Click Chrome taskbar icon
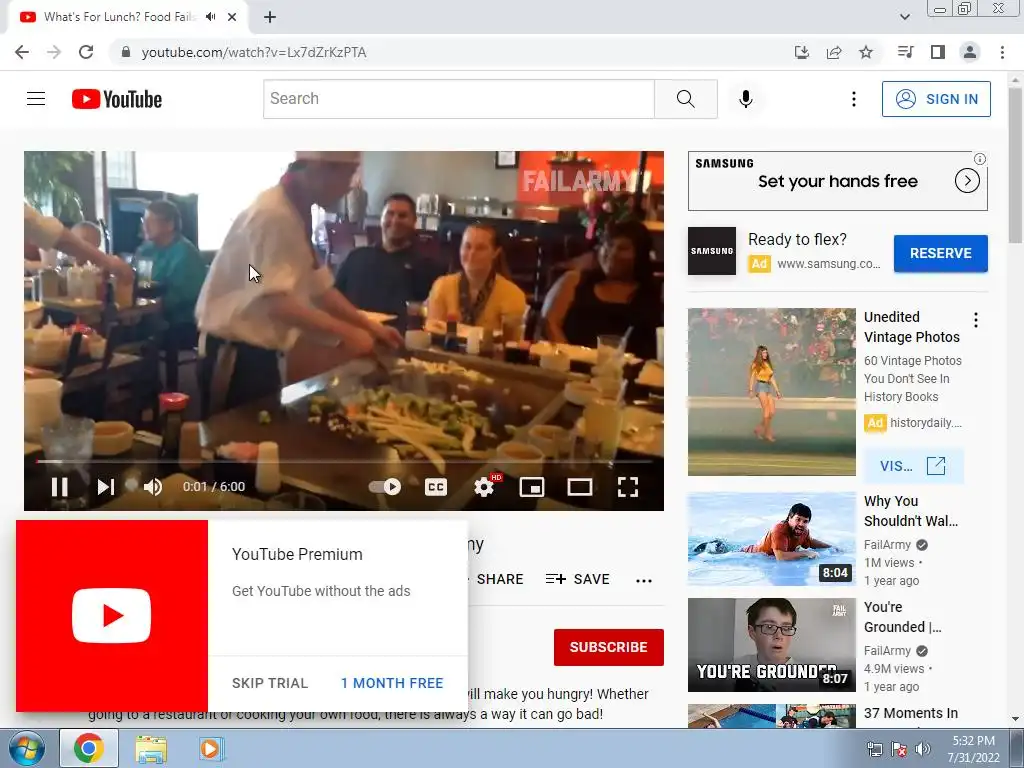 point(89,748)
